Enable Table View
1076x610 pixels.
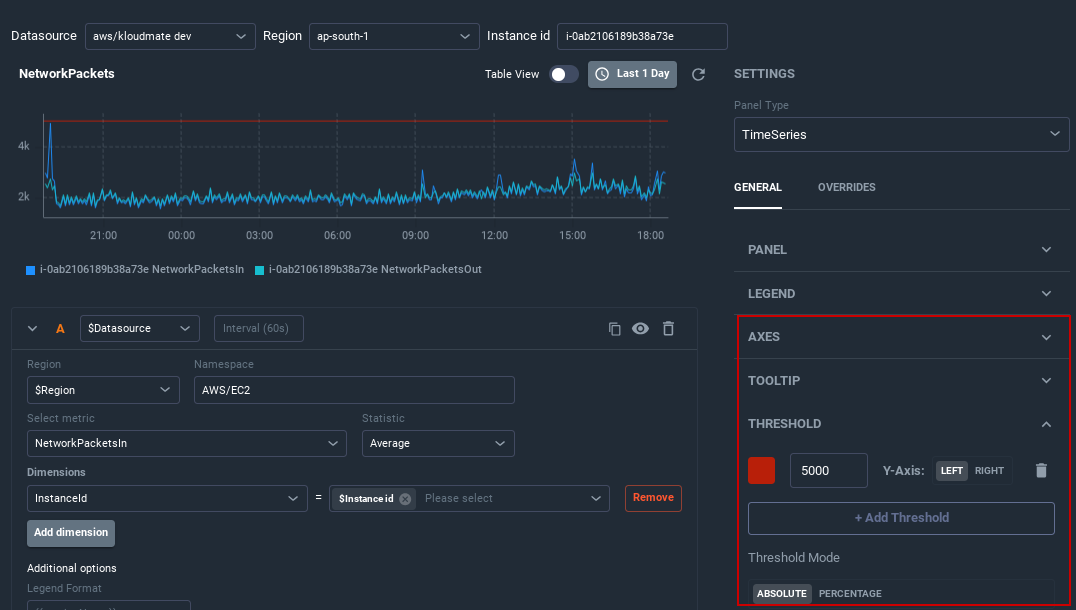point(562,73)
